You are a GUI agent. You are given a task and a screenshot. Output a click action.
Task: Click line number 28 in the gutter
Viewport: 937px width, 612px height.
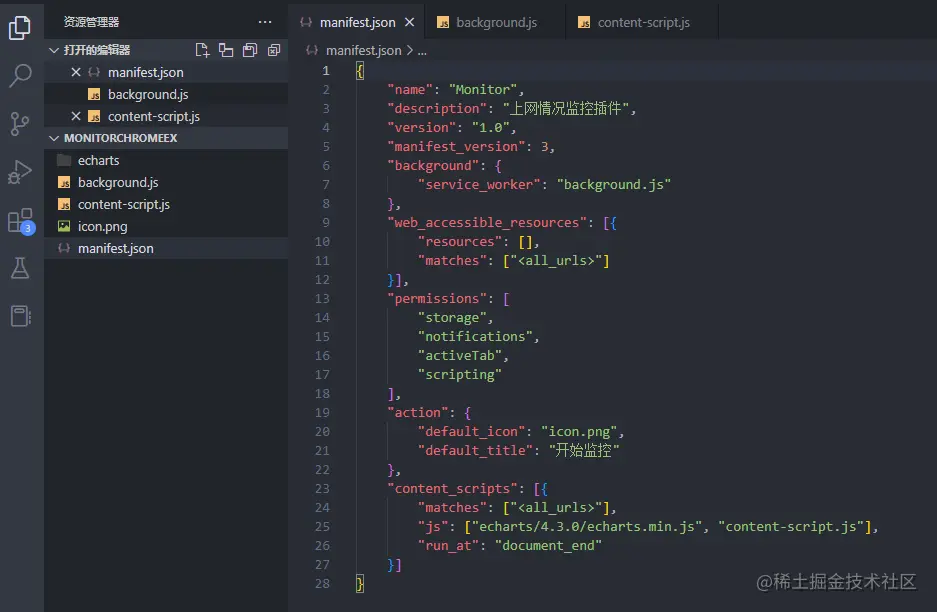322,583
